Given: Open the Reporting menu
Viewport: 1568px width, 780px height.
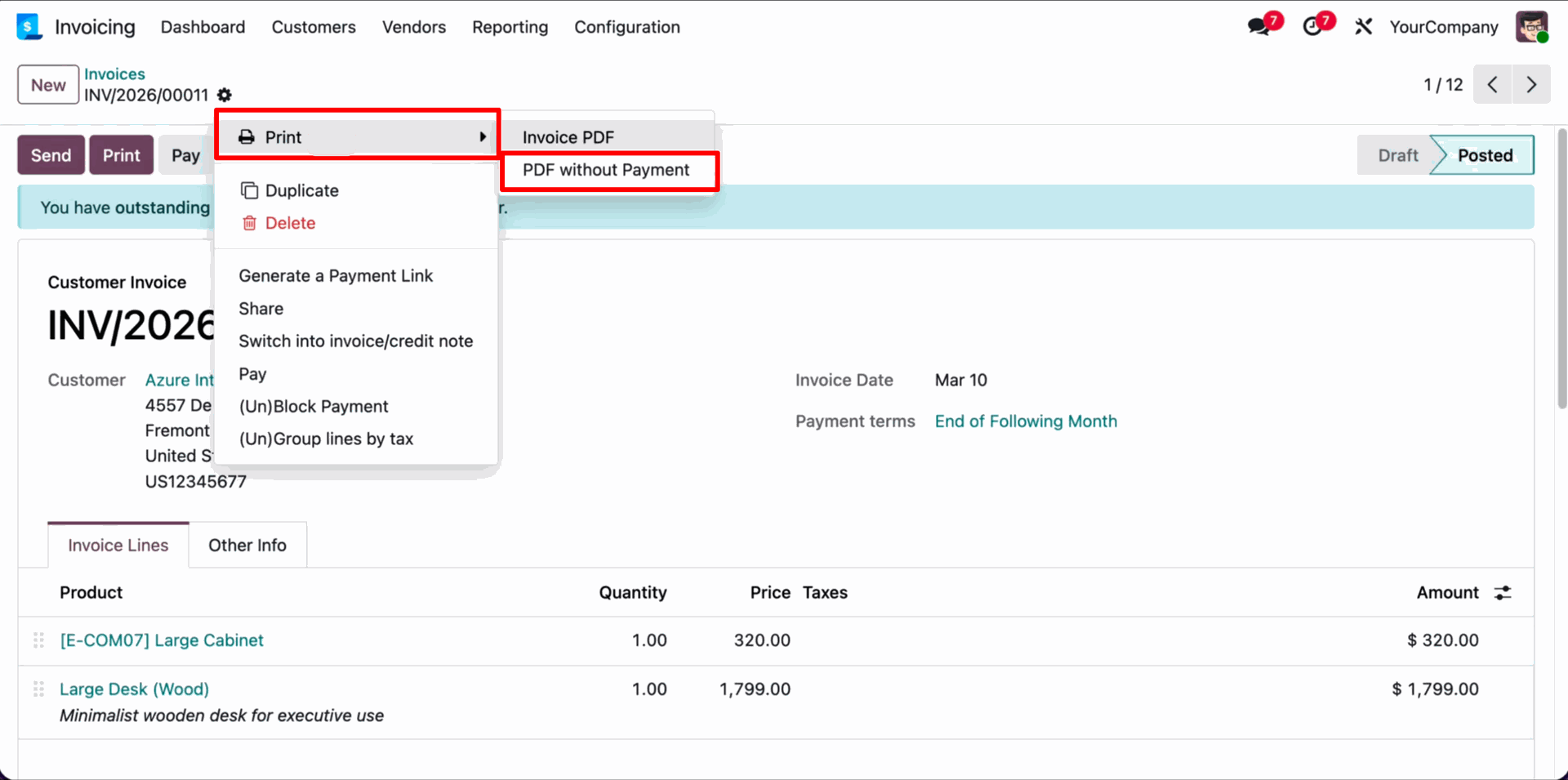Looking at the screenshot, I should (510, 27).
